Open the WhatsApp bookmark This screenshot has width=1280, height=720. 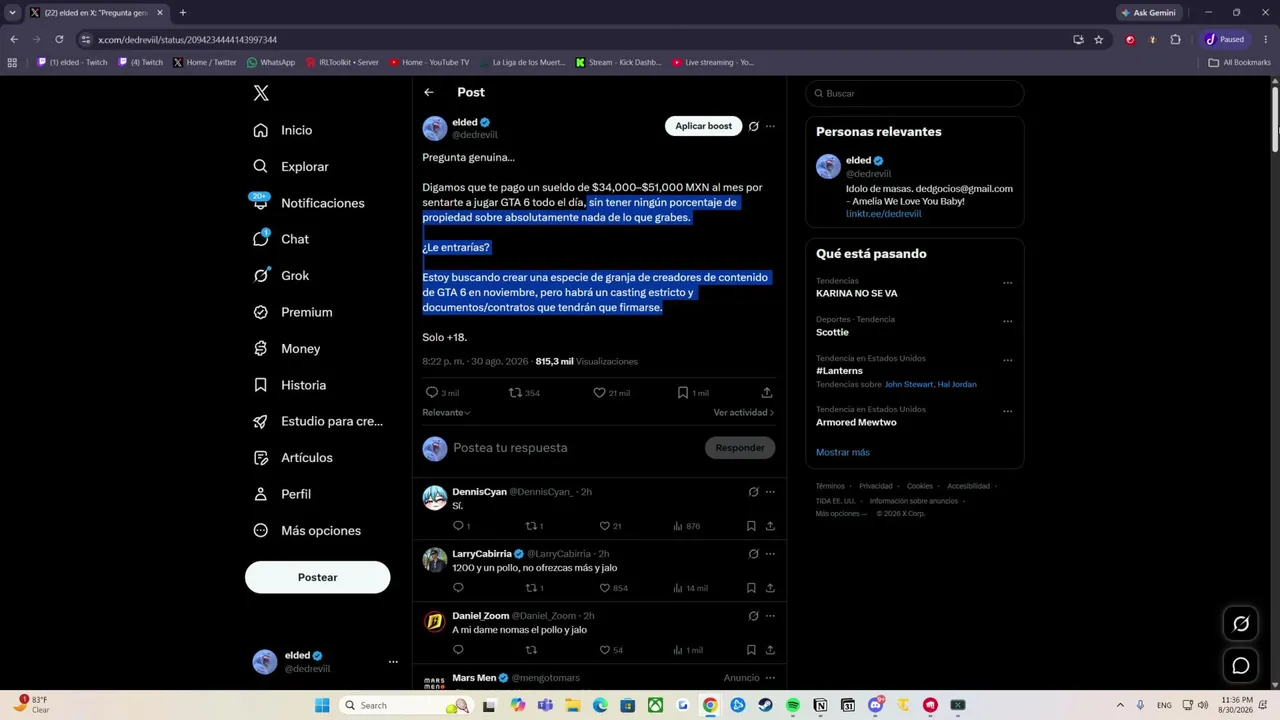pyautogui.click(x=271, y=62)
